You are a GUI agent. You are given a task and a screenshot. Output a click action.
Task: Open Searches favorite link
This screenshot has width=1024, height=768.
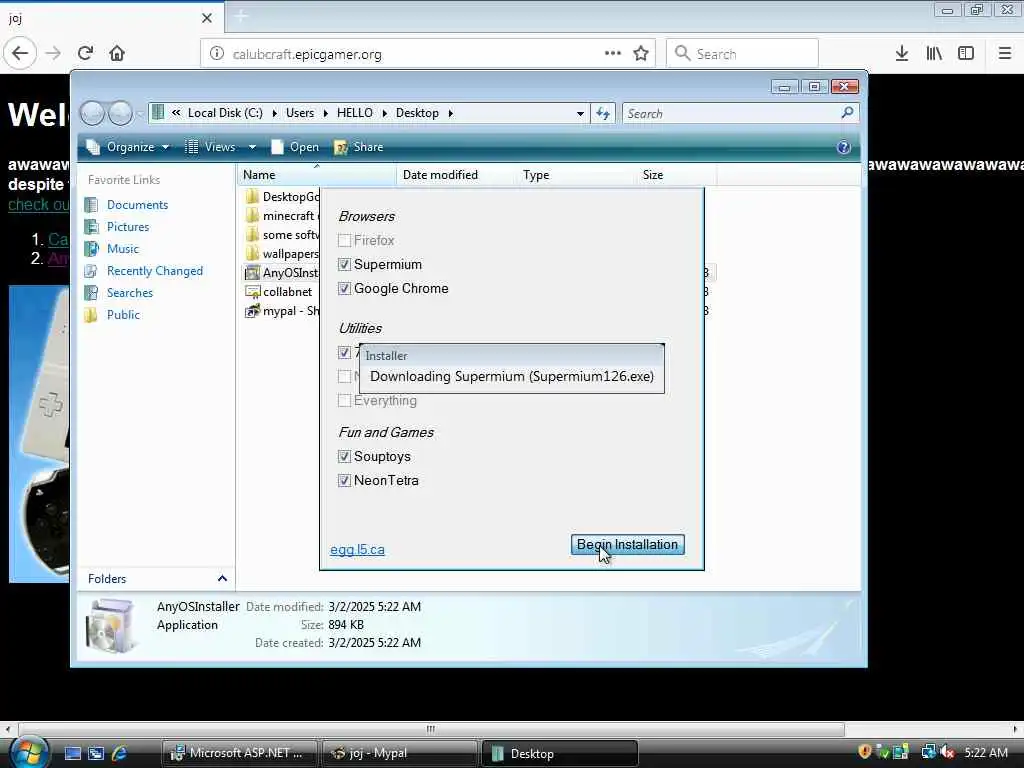tap(129, 293)
